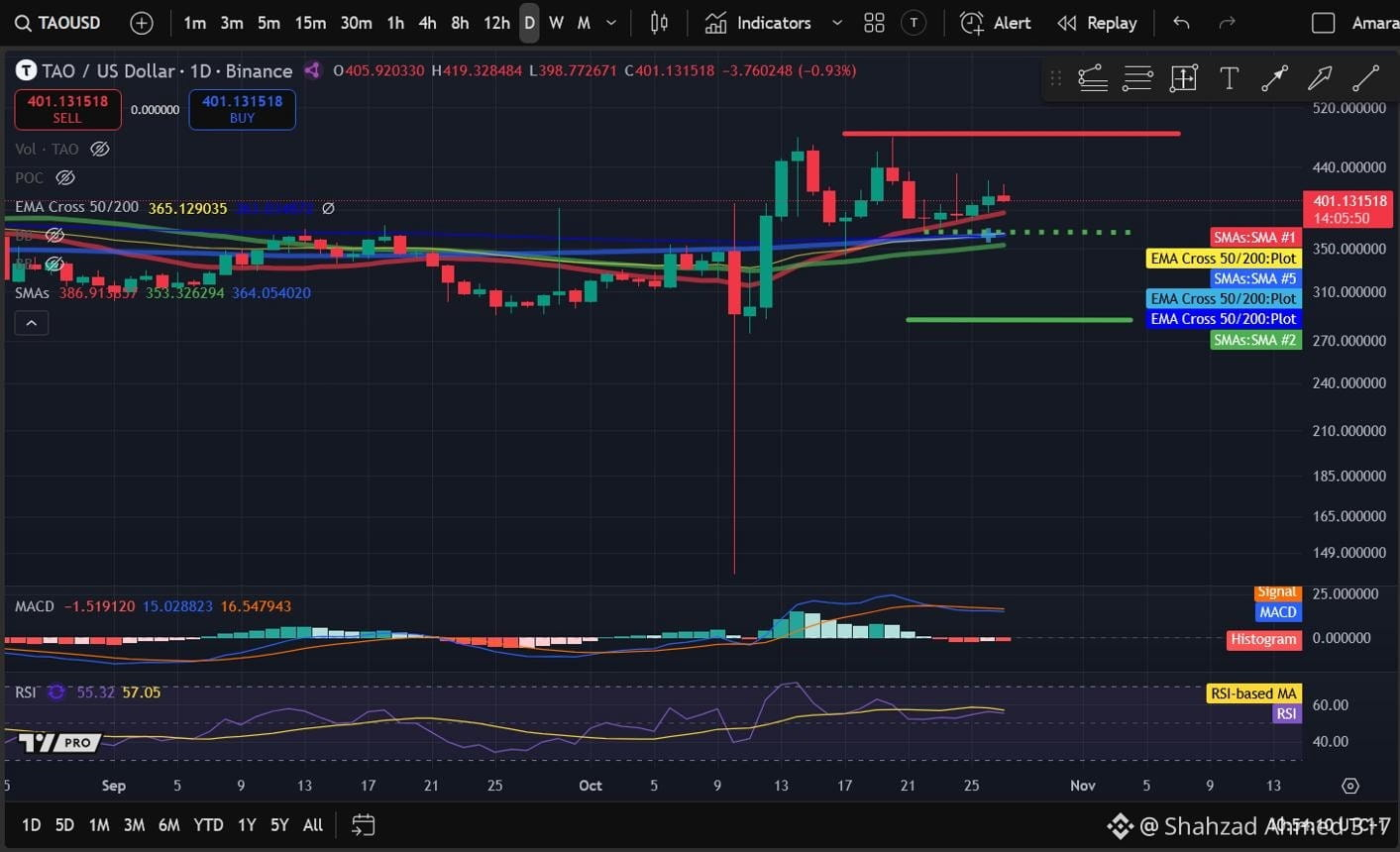Select the rectangle measure tool
Viewport: 1400px width, 852px height.
[1183, 78]
